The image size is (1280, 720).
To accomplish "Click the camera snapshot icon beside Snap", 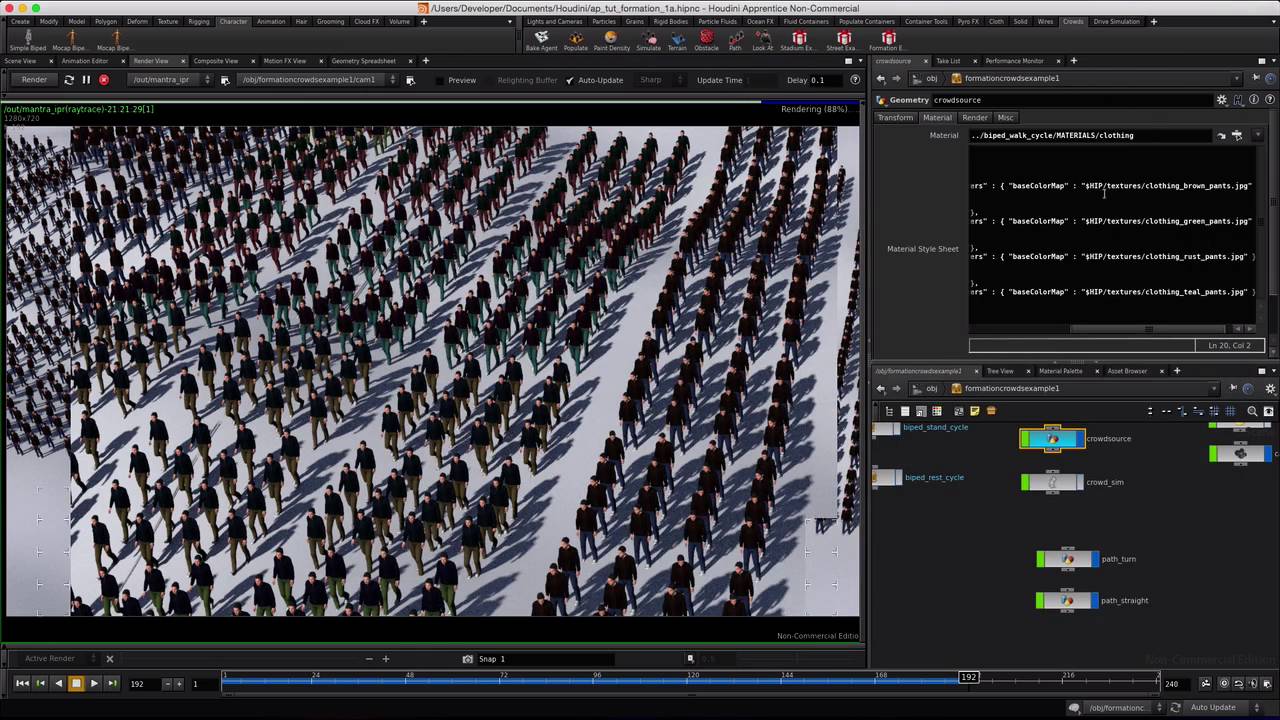I will pyautogui.click(x=467, y=659).
